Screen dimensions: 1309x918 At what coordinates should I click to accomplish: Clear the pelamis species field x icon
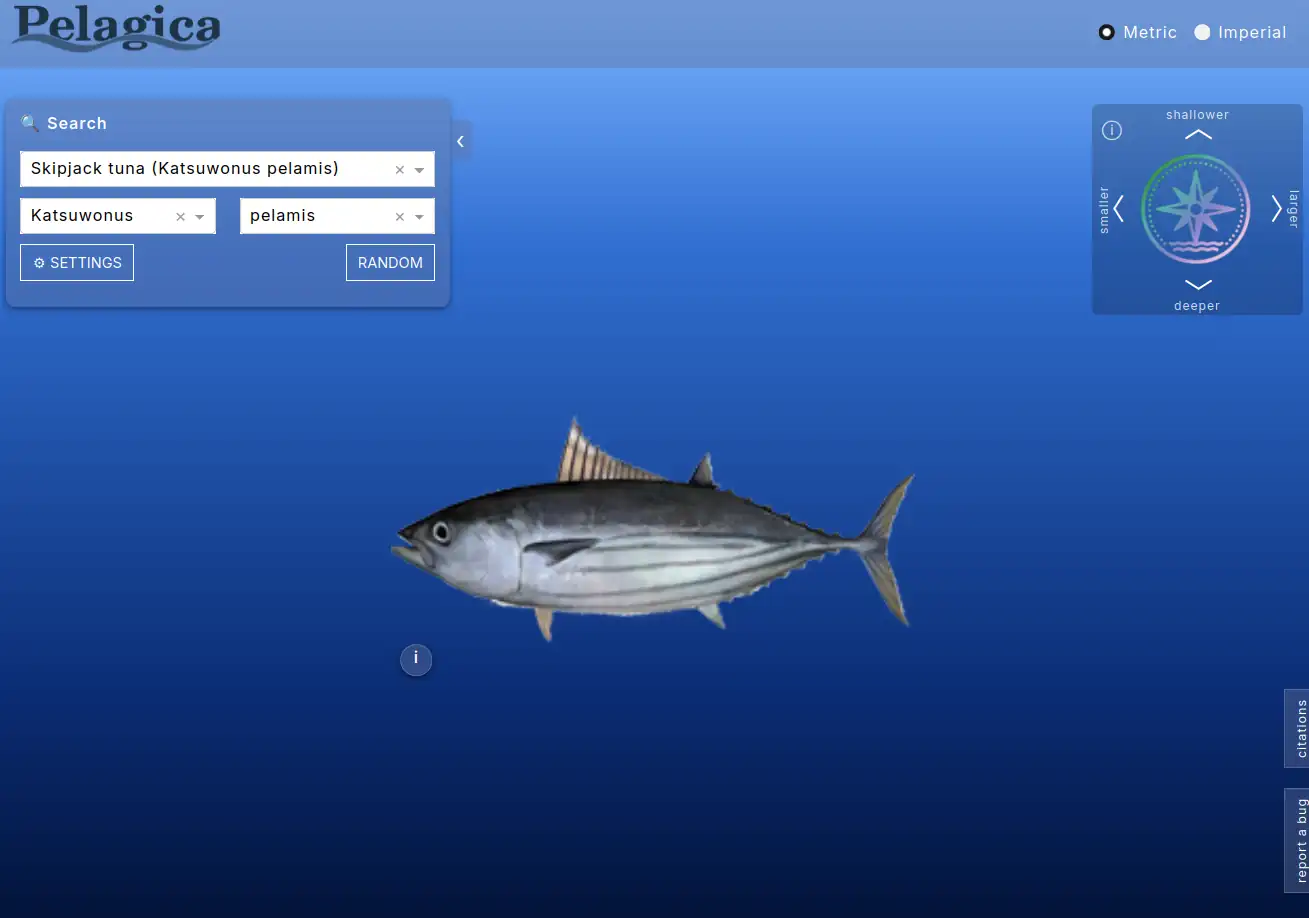coord(399,216)
